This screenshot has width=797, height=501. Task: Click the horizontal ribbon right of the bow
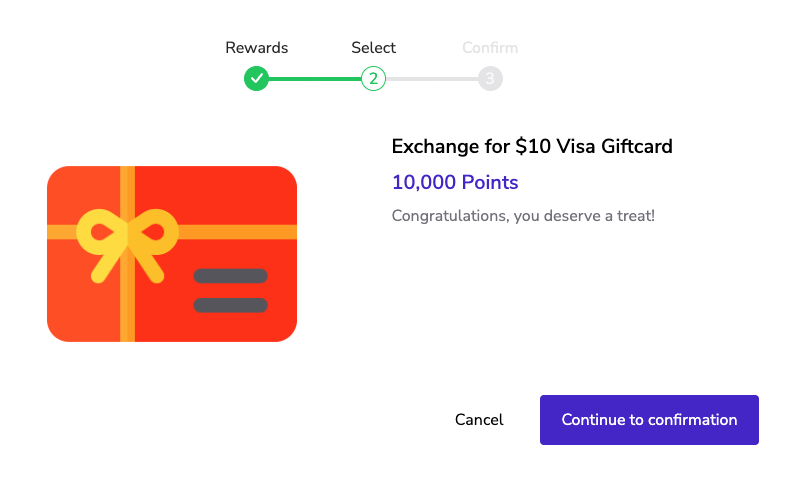(240, 232)
